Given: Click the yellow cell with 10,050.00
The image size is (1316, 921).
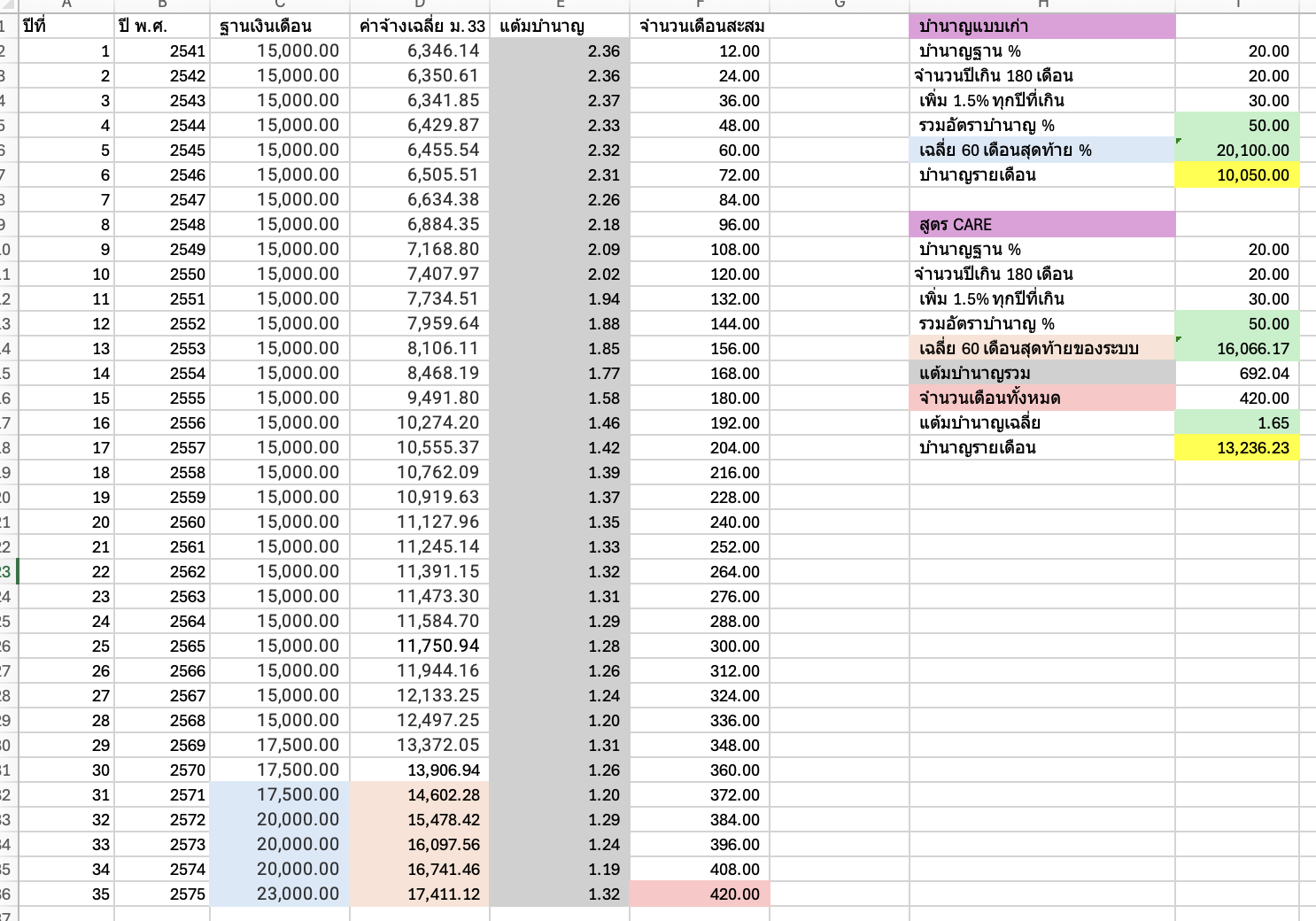Looking at the screenshot, I should pyautogui.click(x=1237, y=174).
